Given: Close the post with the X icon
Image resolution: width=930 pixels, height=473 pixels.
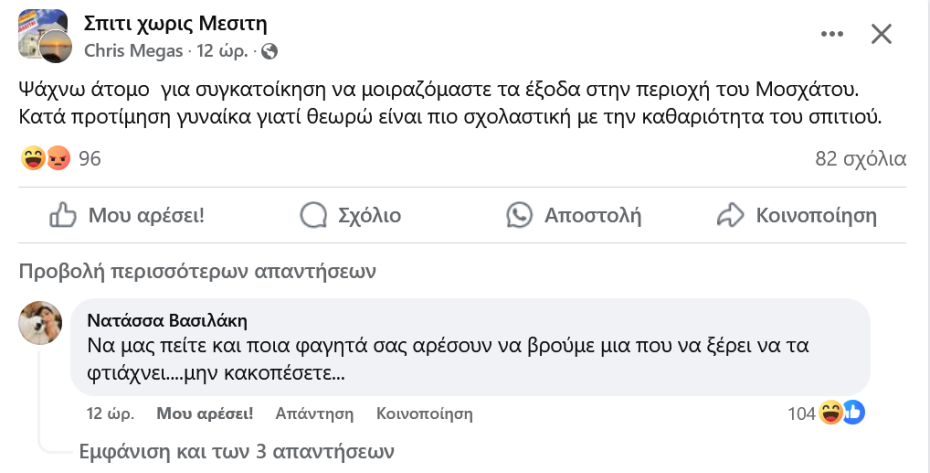Looking at the screenshot, I should [881, 34].
